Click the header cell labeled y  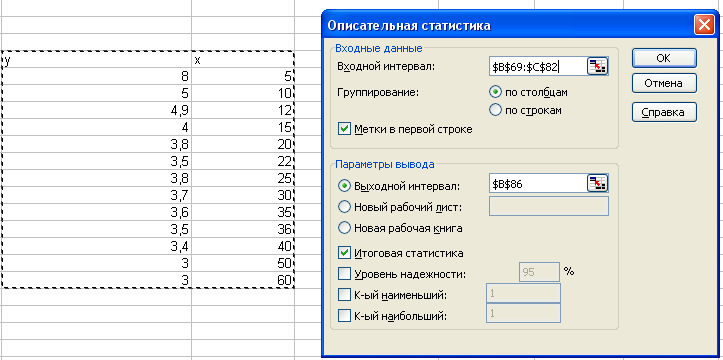[x=96, y=60]
